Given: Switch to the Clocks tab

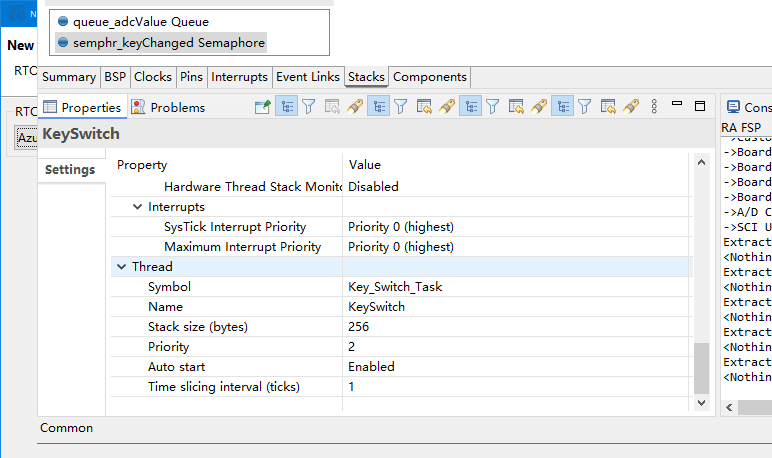Looking at the screenshot, I should click(153, 77).
